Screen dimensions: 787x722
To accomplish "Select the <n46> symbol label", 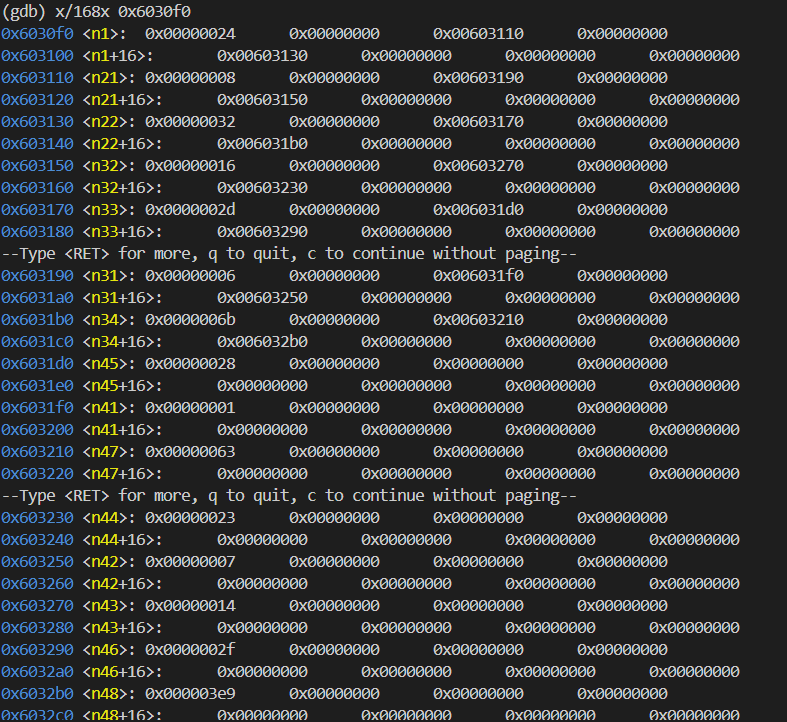I will click(104, 650).
